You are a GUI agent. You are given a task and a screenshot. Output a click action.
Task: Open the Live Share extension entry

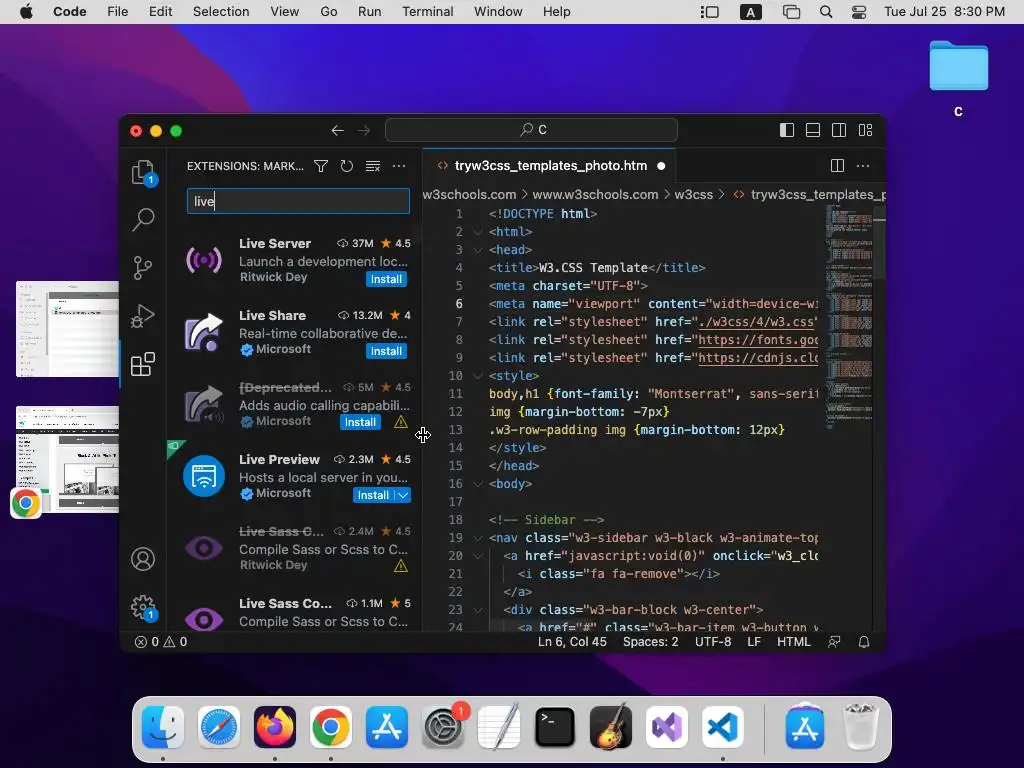click(297, 332)
